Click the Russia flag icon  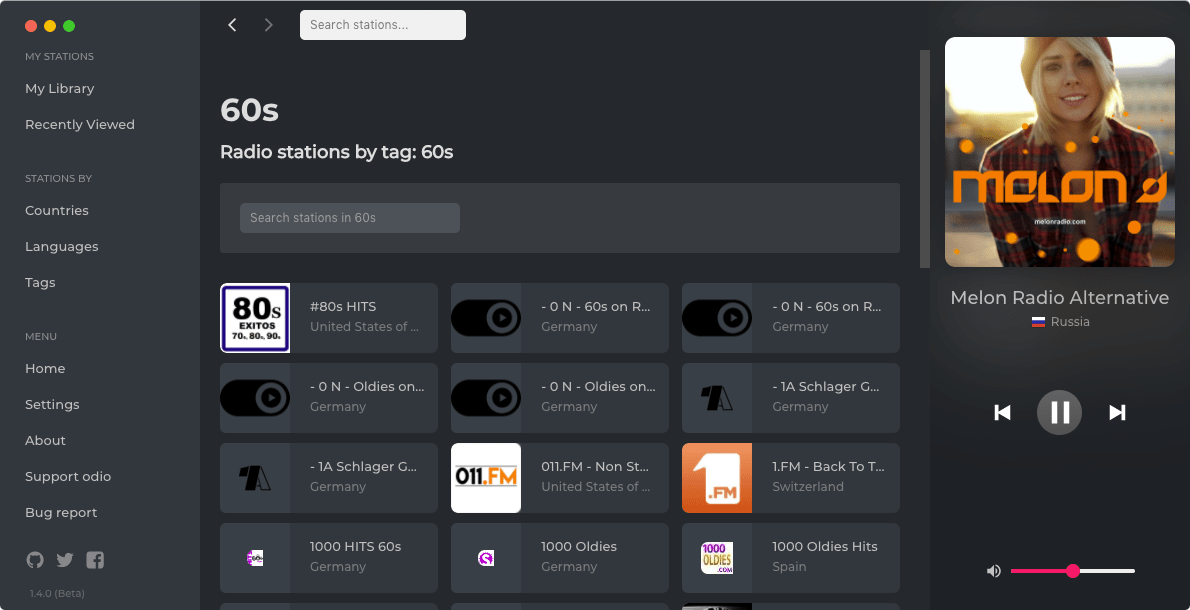coord(1038,322)
